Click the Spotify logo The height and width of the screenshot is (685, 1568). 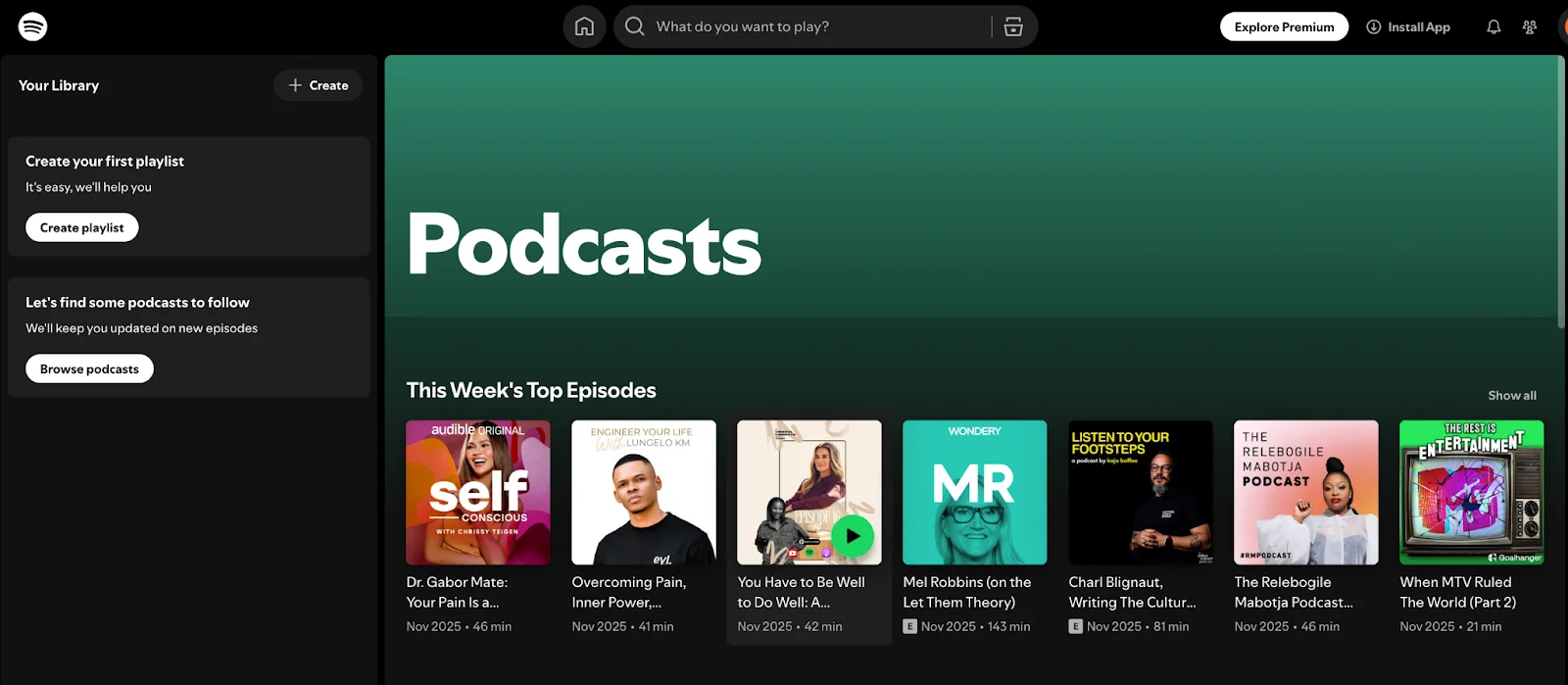tap(32, 26)
